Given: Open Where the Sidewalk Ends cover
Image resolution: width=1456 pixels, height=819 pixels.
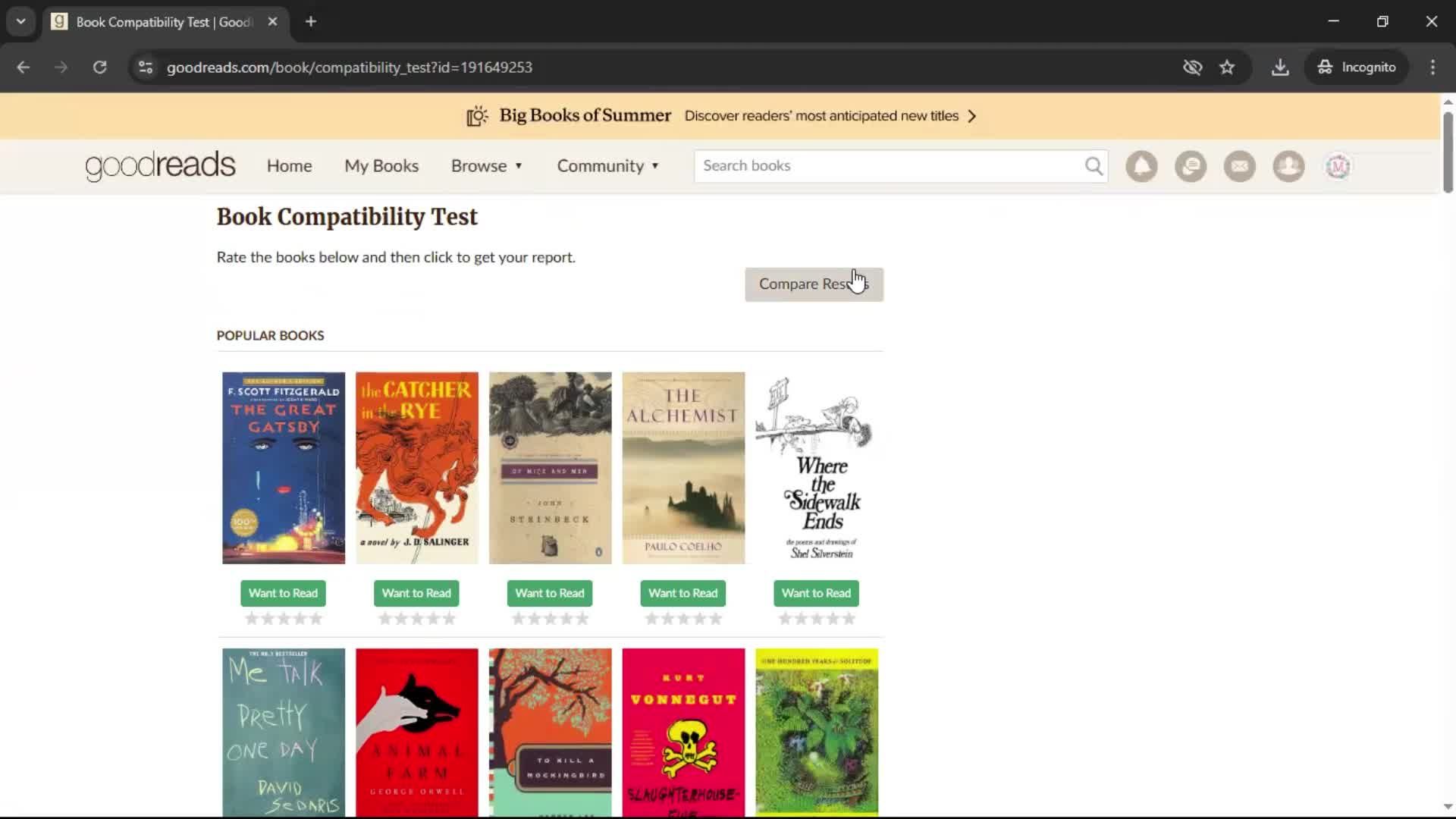Looking at the screenshot, I should coord(817,468).
